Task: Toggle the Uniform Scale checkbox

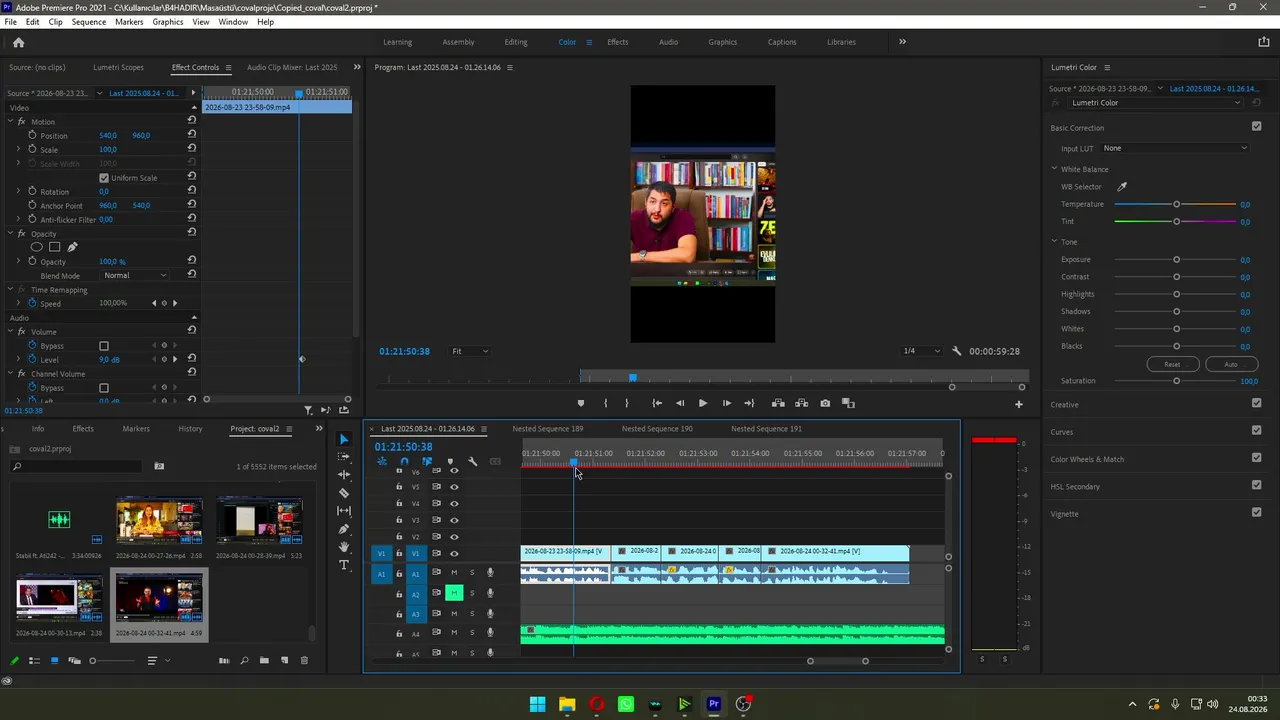Action: point(104,178)
